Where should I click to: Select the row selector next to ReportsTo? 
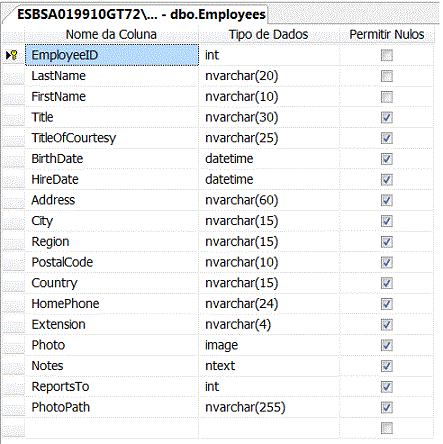[x=13, y=387]
